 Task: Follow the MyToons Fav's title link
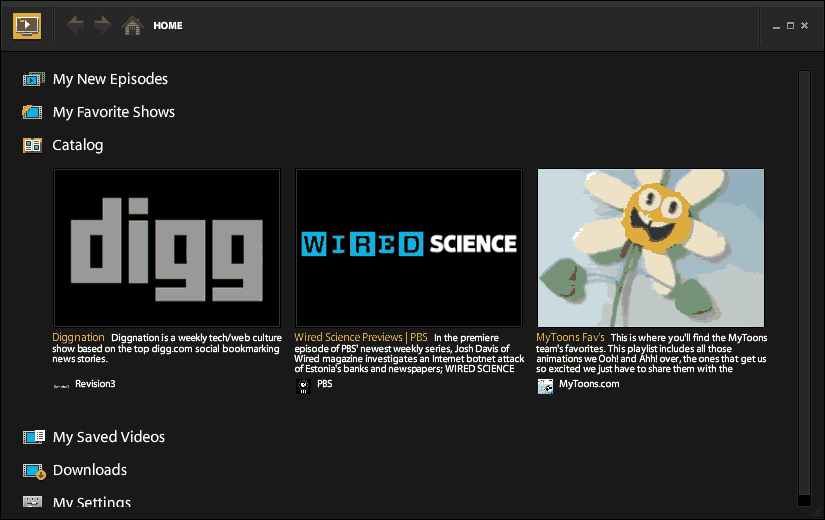(570, 337)
